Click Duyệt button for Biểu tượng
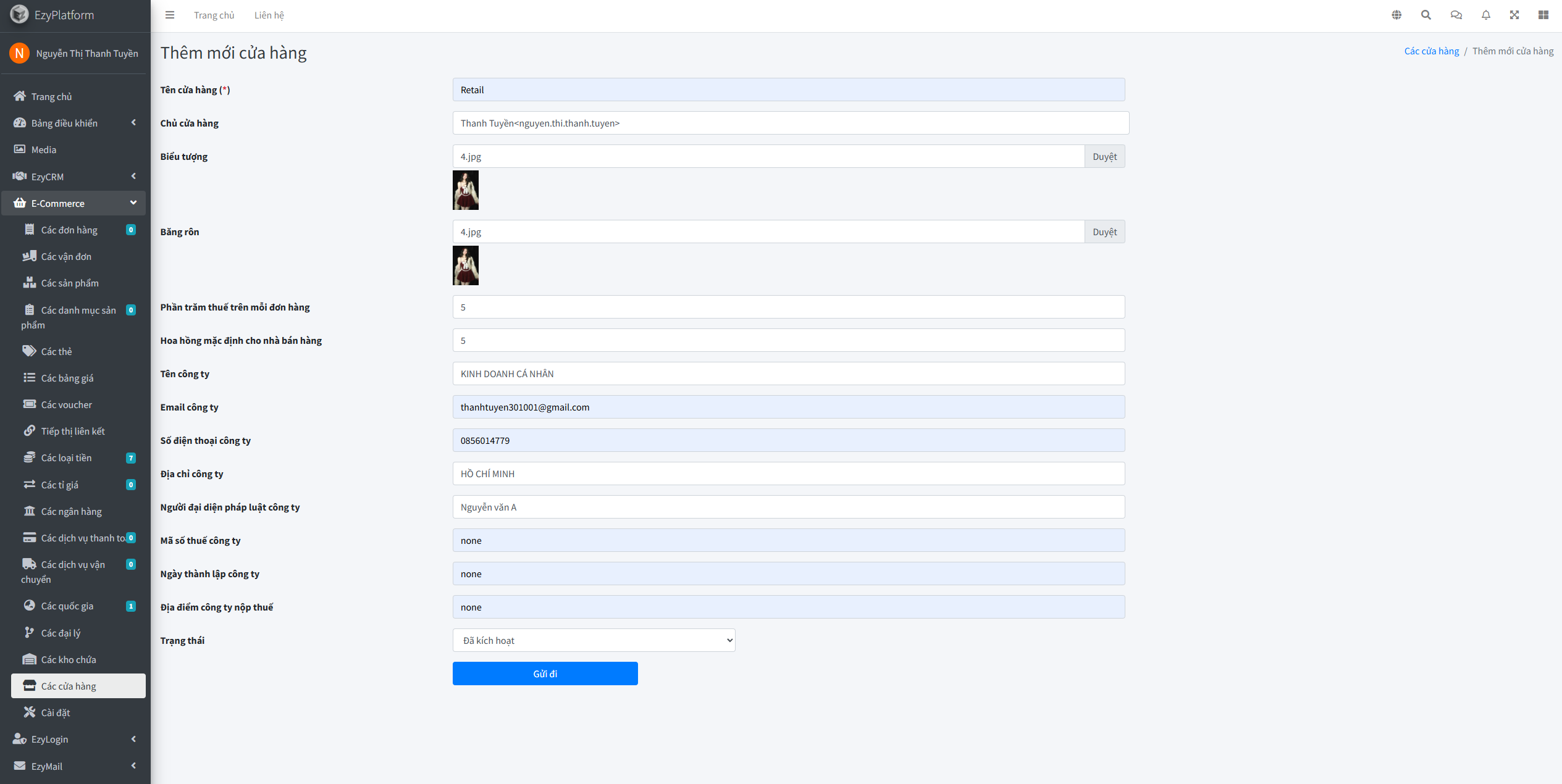Viewport: 1562px width, 784px height. [x=1104, y=156]
